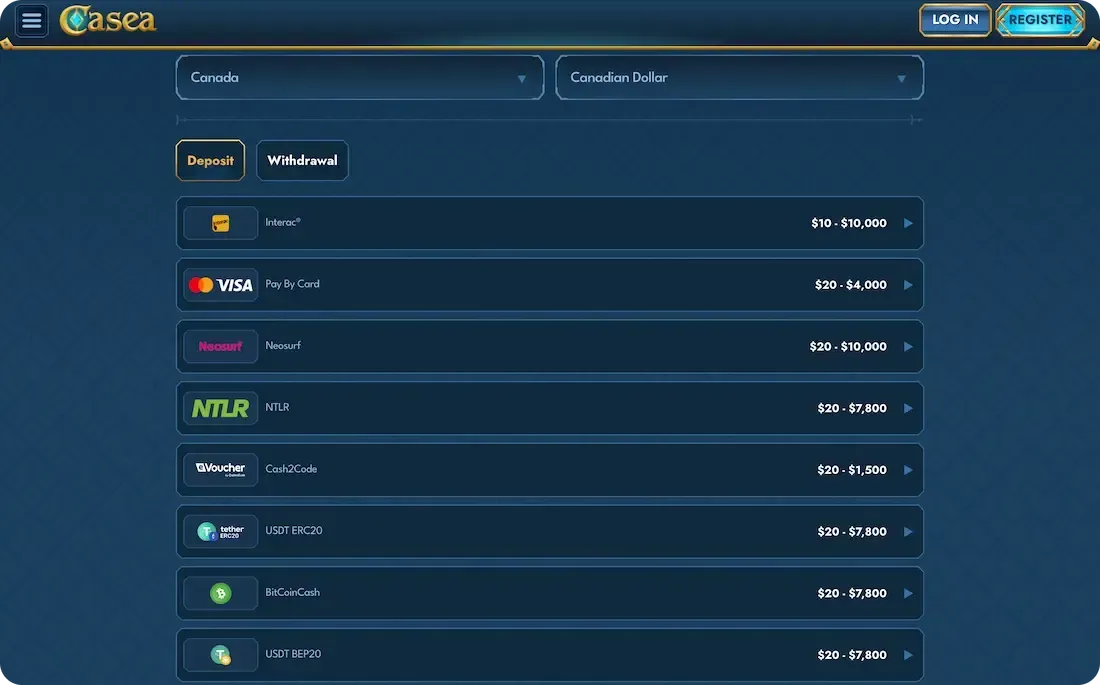Select the Interac payment logo
1100x685 pixels.
221,223
